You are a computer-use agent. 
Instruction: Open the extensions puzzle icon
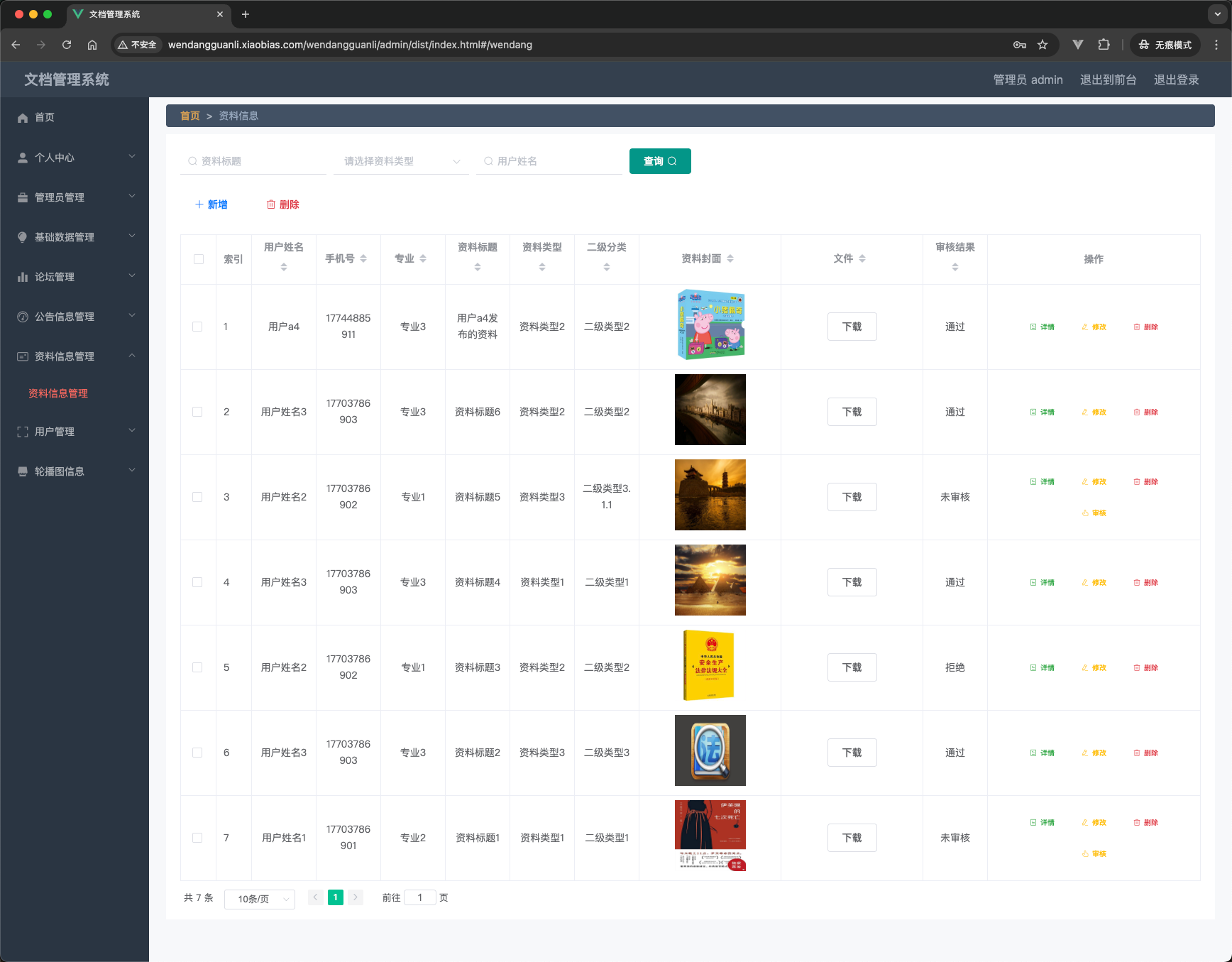(1104, 45)
